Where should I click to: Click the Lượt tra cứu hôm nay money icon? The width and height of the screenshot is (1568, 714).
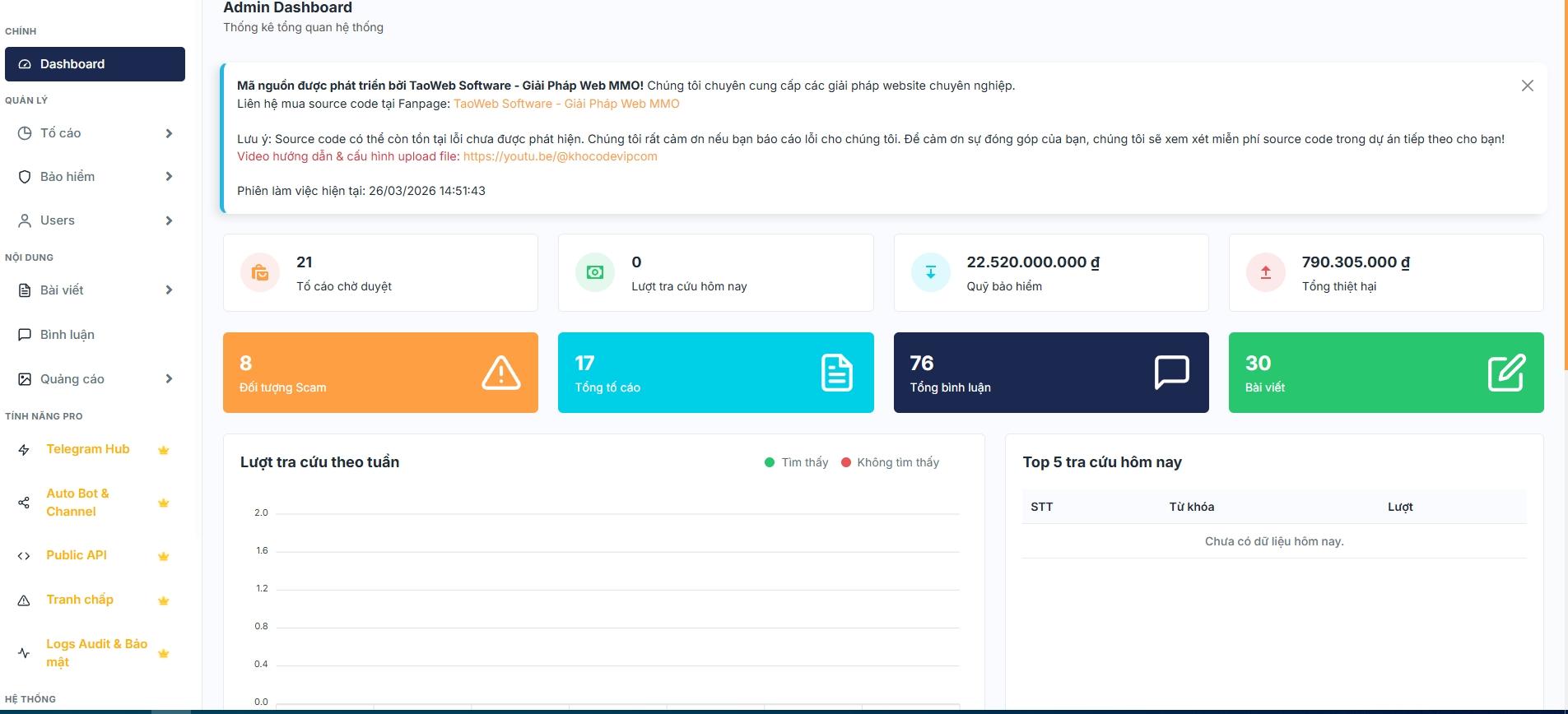point(595,273)
